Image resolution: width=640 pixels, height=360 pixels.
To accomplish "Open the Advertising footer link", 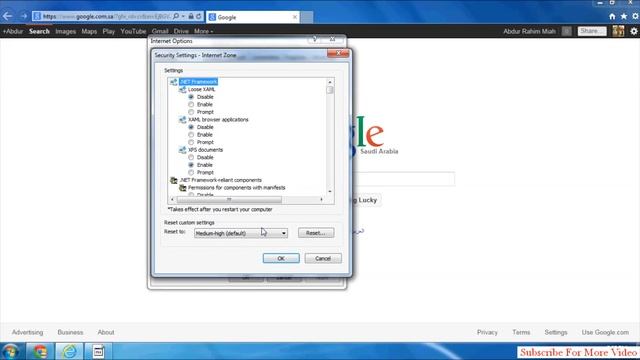I will click(27, 332).
